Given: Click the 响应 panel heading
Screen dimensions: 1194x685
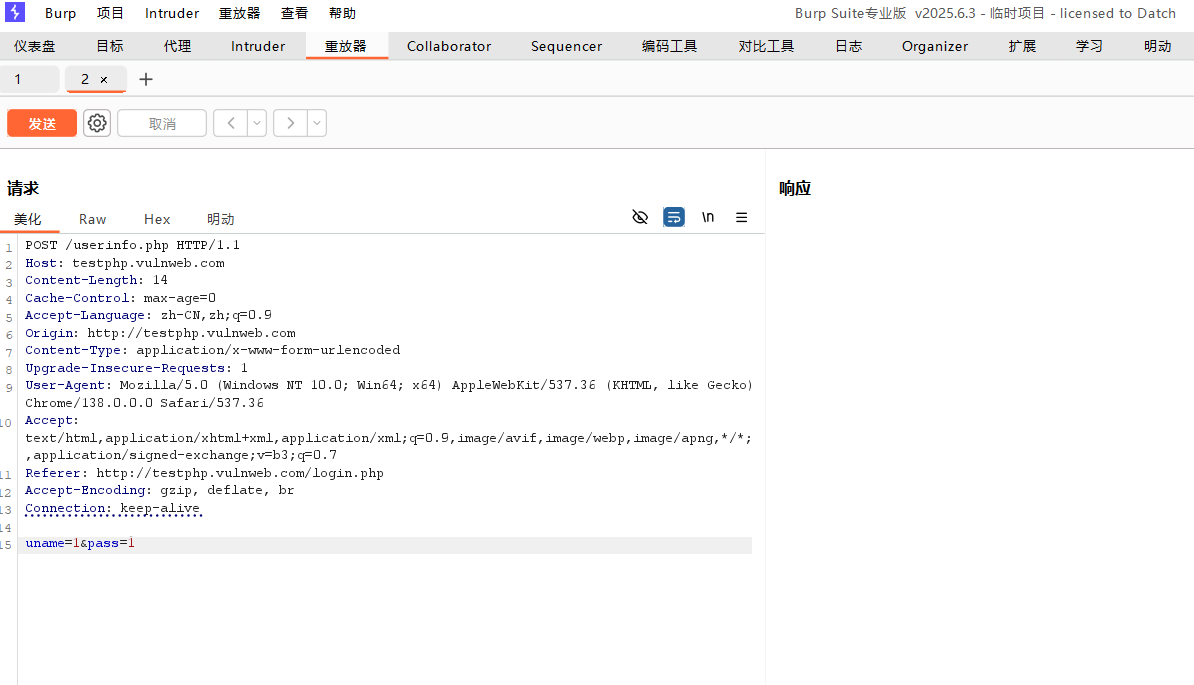Looking at the screenshot, I should pos(795,189).
